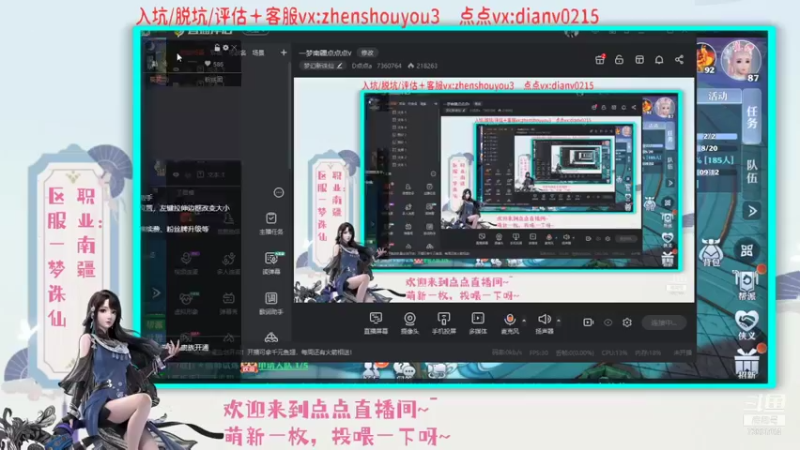
Task: Open streaming settings gear
Action: pyautogui.click(x=627, y=322)
